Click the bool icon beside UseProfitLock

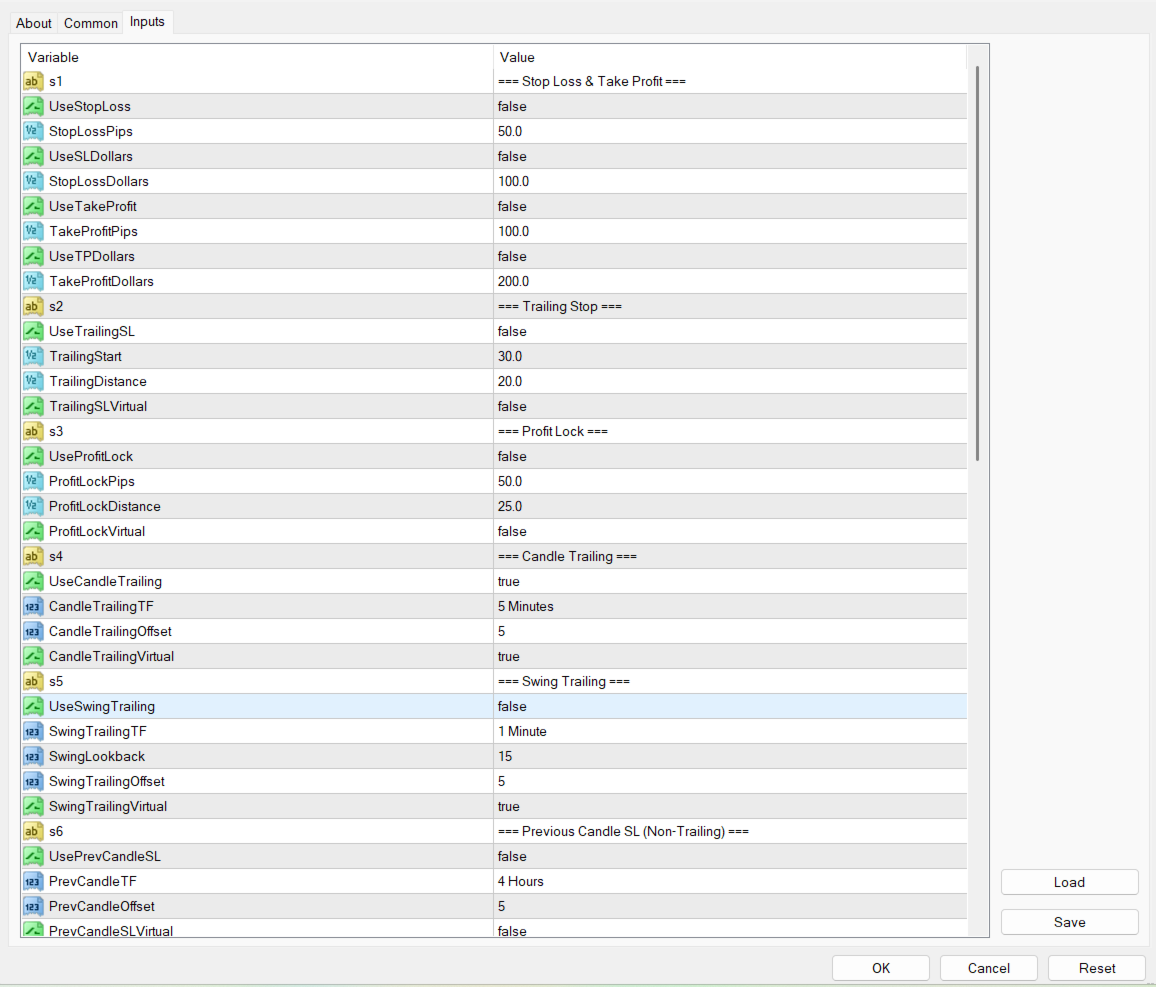coord(33,456)
